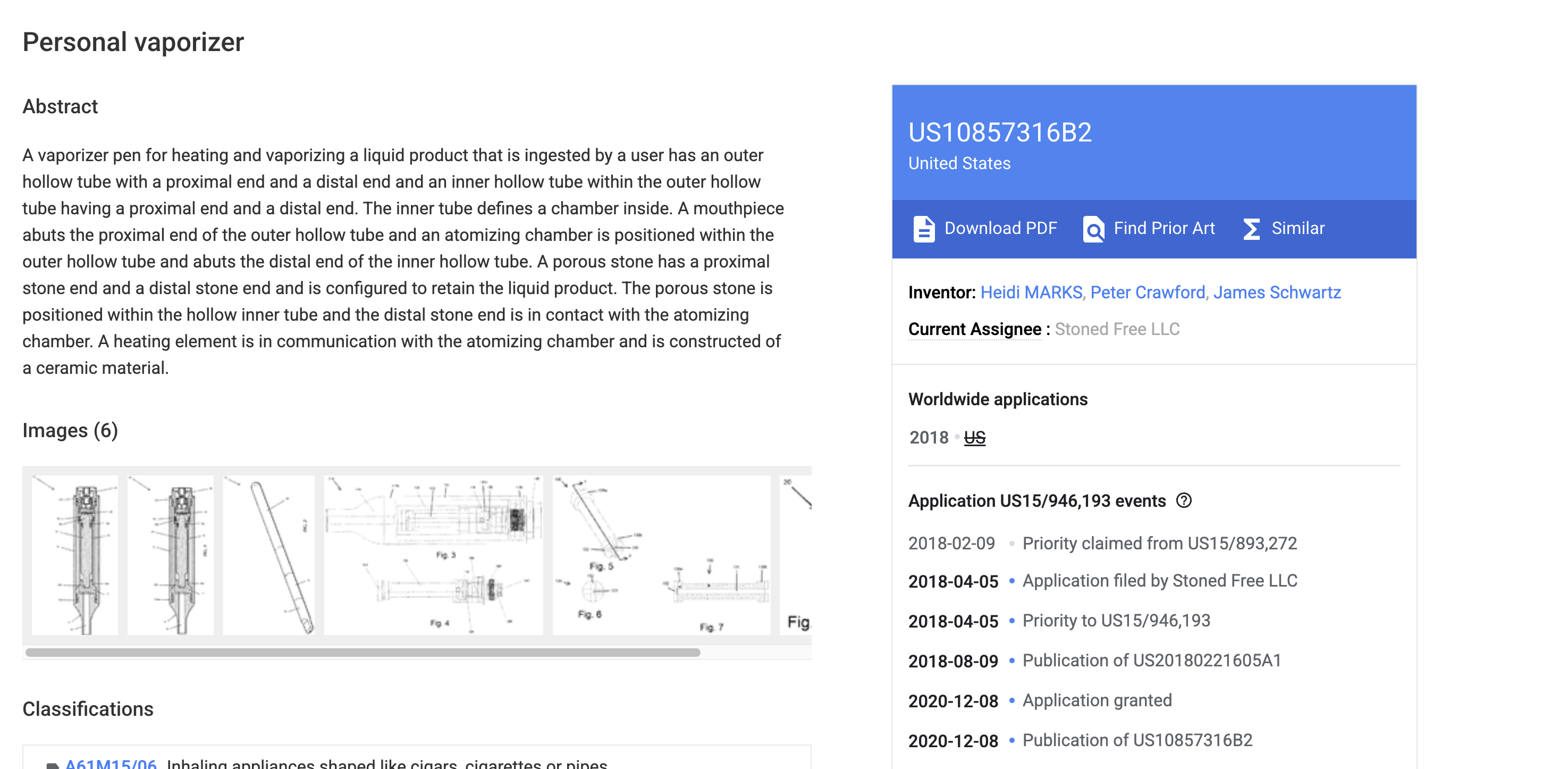
Task: Open the help icon beside Application events
Action: point(1183,500)
